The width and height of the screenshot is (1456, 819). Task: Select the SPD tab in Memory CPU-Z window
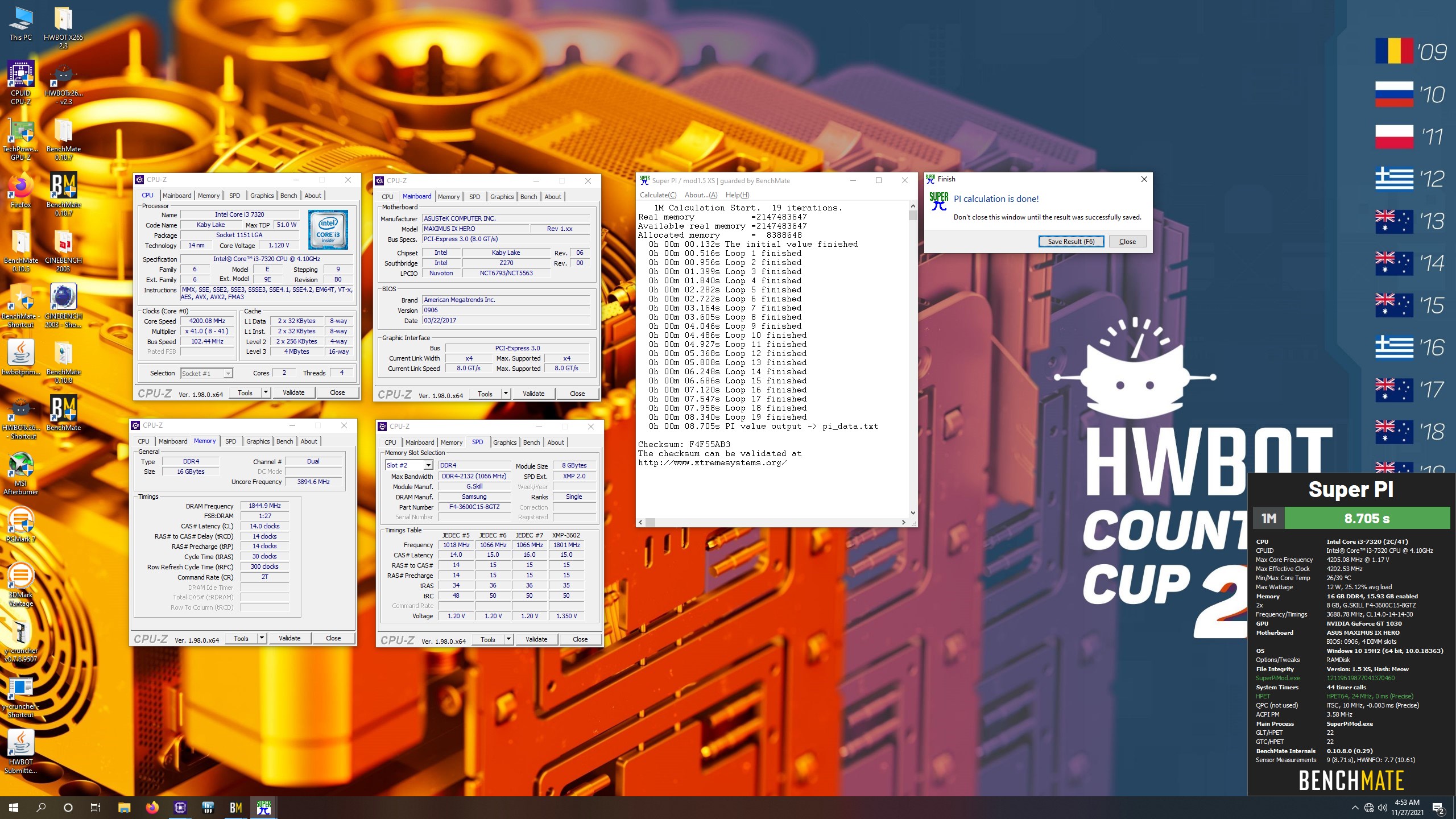pyautogui.click(x=230, y=441)
